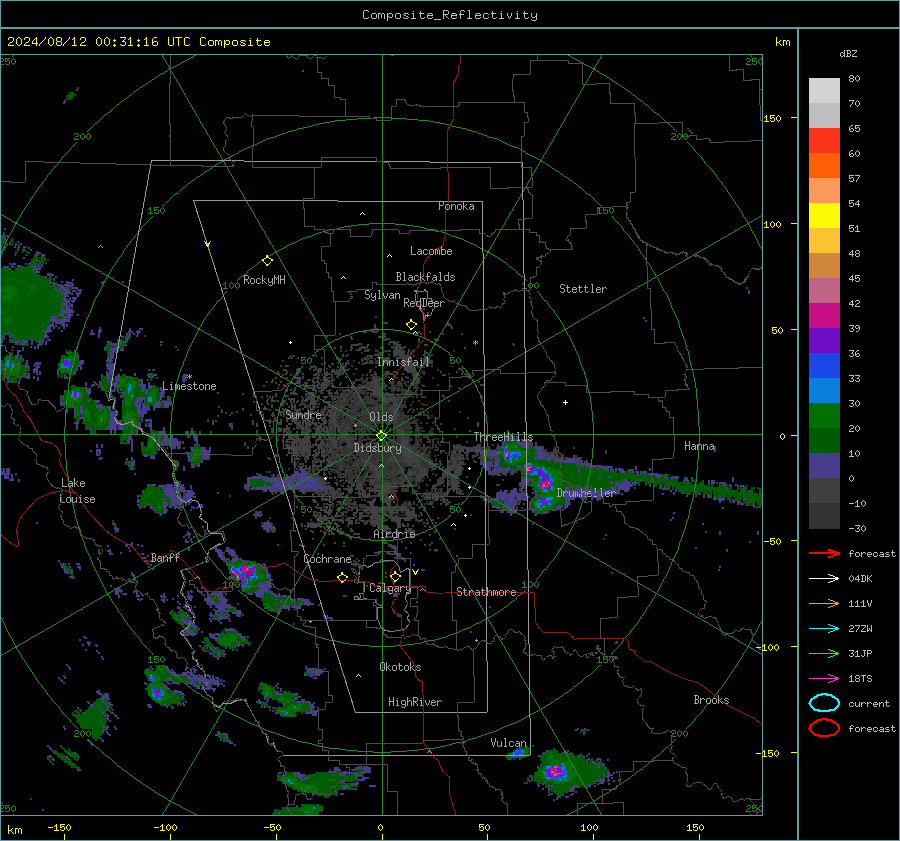Click the magenta 18TS arrow icon
Screen dimensions: 900x841
[x=824, y=679]
